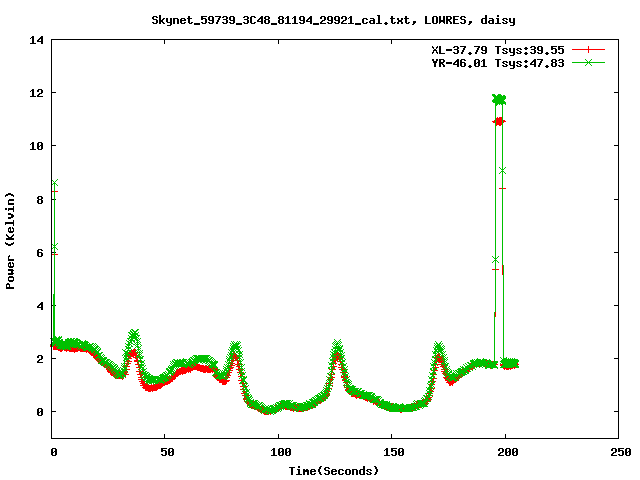Click the Power (Kelvin) axis label
Screen dimensions: 640x480
pyautogui.click(x=10, y=241)
